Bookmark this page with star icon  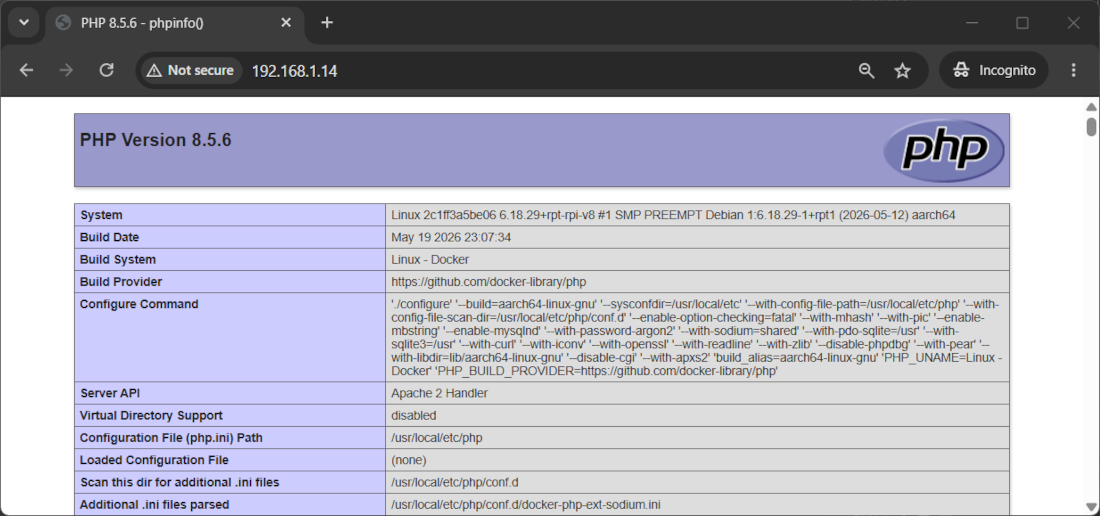(902, 70)
